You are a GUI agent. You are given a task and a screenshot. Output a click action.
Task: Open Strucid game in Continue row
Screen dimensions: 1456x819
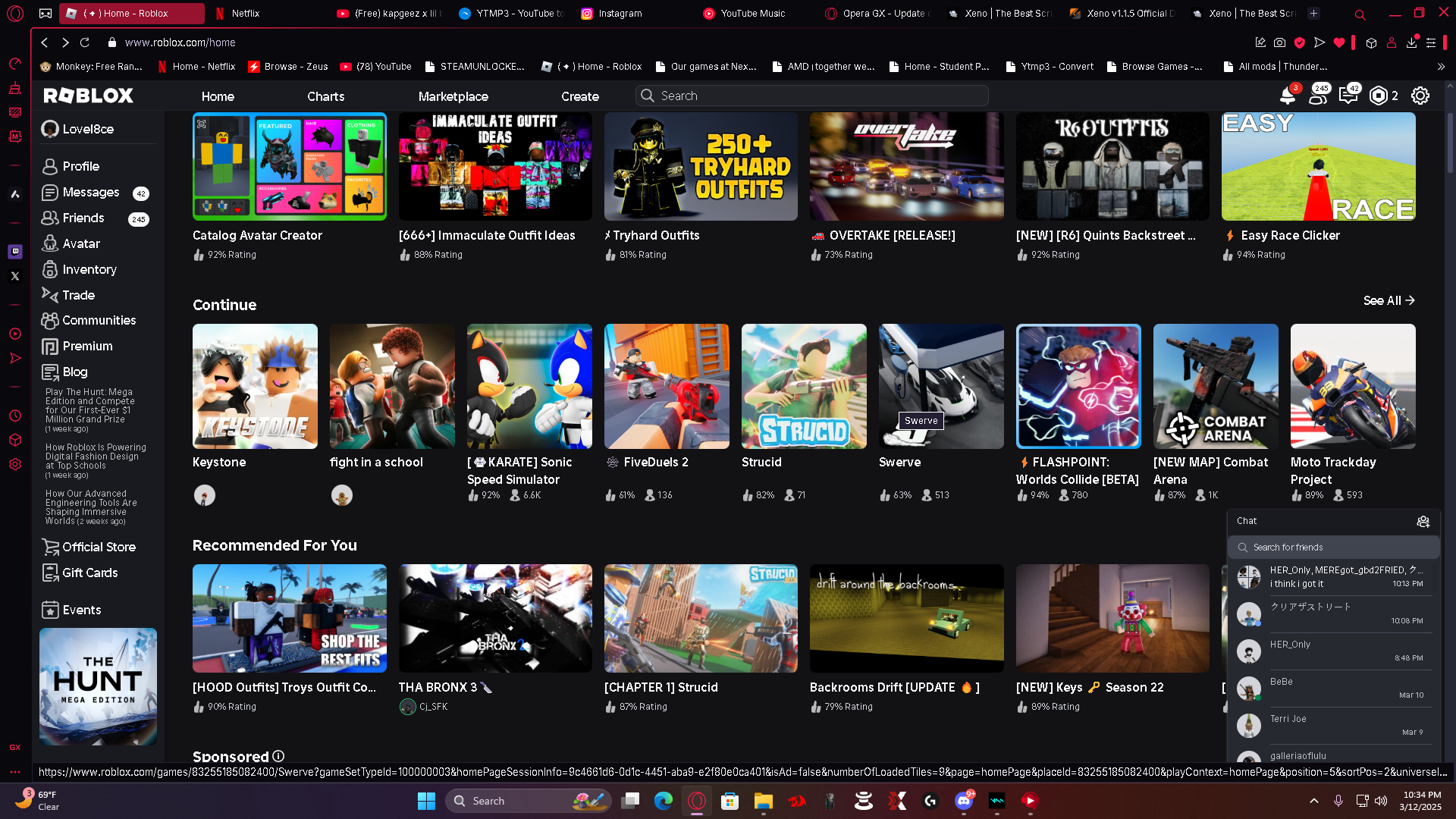point(804,386)
